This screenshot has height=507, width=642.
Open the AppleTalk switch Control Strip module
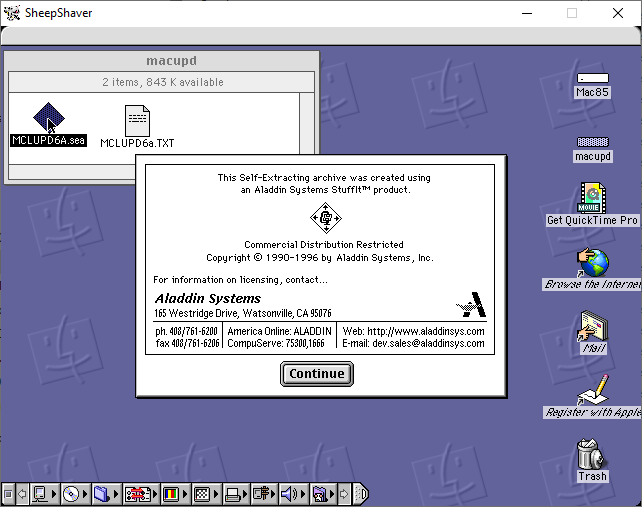(x=45, y=494)
